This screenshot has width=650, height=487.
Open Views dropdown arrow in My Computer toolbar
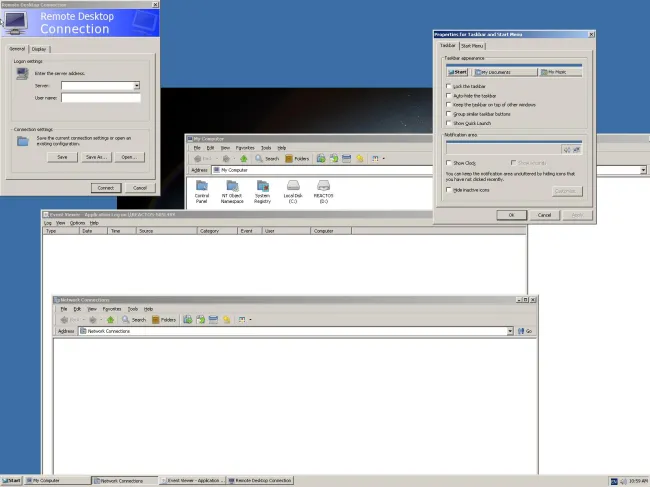tap(383, 158)
